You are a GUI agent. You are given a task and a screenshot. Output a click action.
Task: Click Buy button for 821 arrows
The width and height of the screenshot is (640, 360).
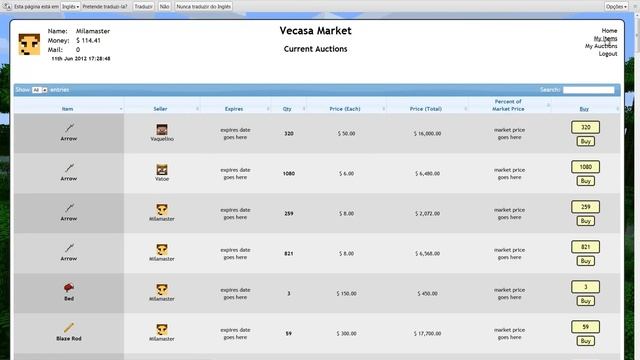click(x=586, y=261)
